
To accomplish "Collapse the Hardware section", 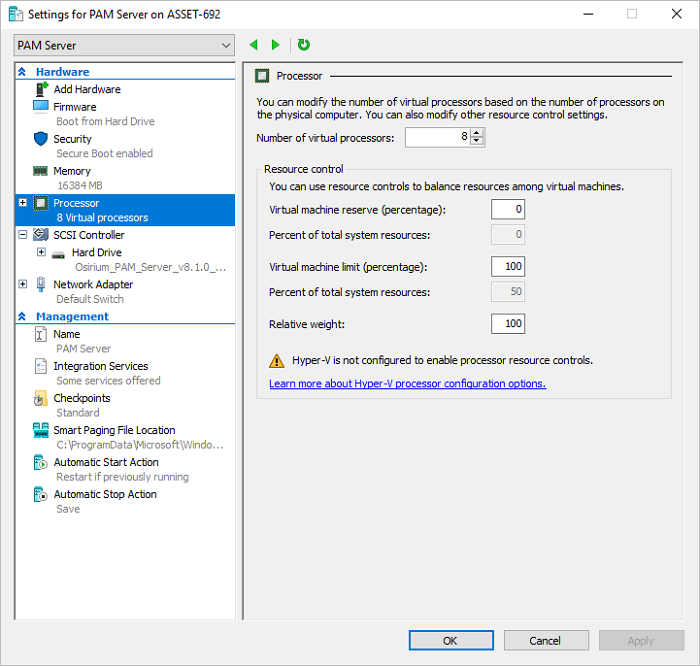I will (22, 72).
